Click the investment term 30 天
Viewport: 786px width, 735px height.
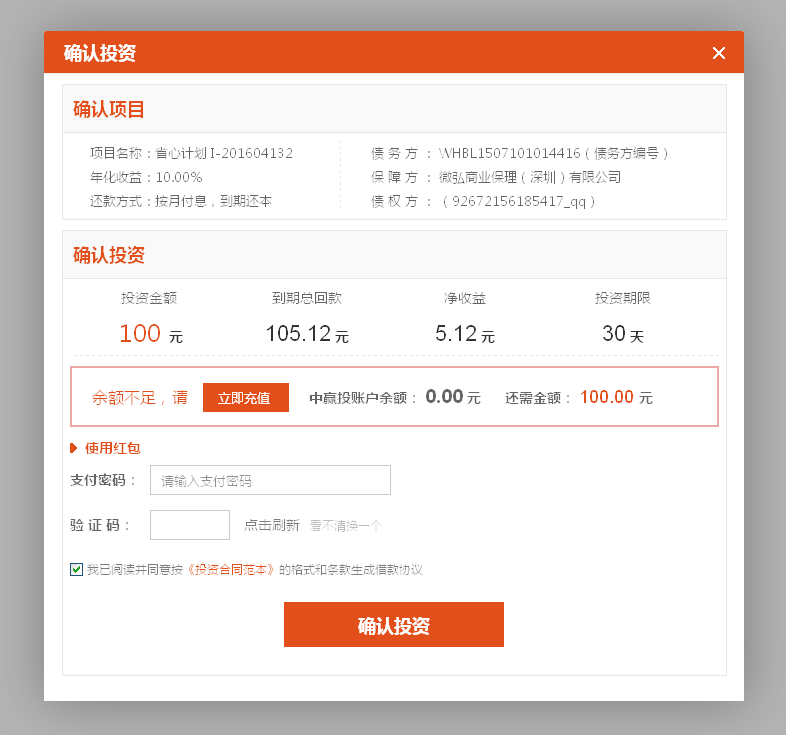(x=623, y=333)
